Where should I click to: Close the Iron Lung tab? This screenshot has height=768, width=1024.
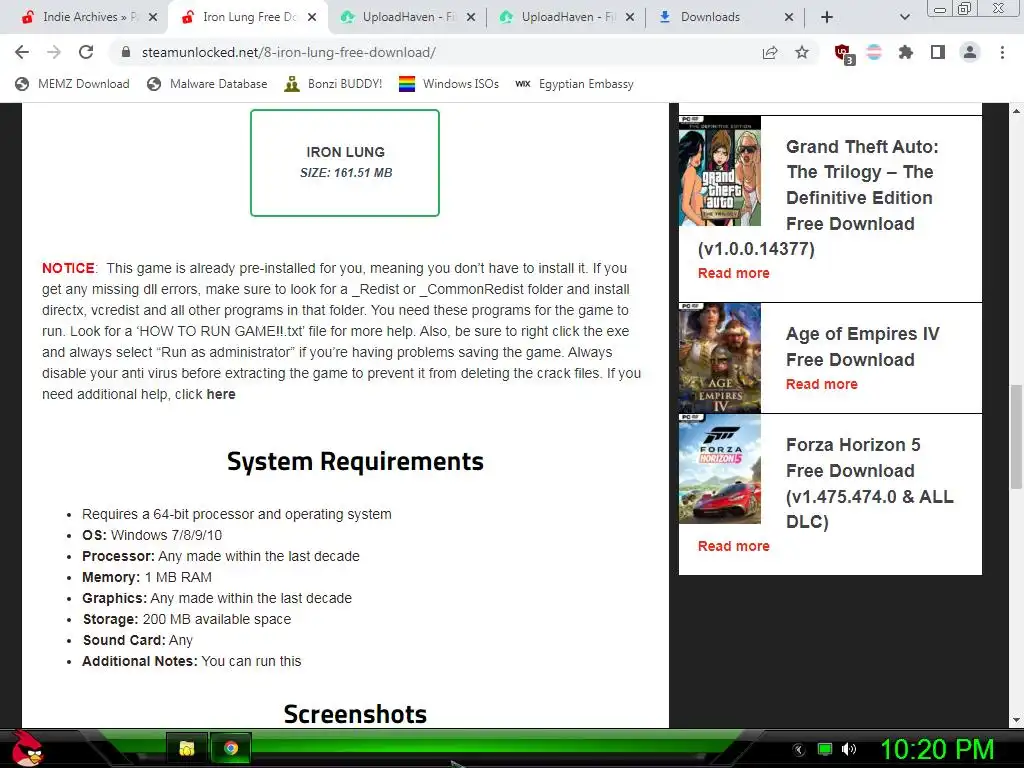[312, 17]
